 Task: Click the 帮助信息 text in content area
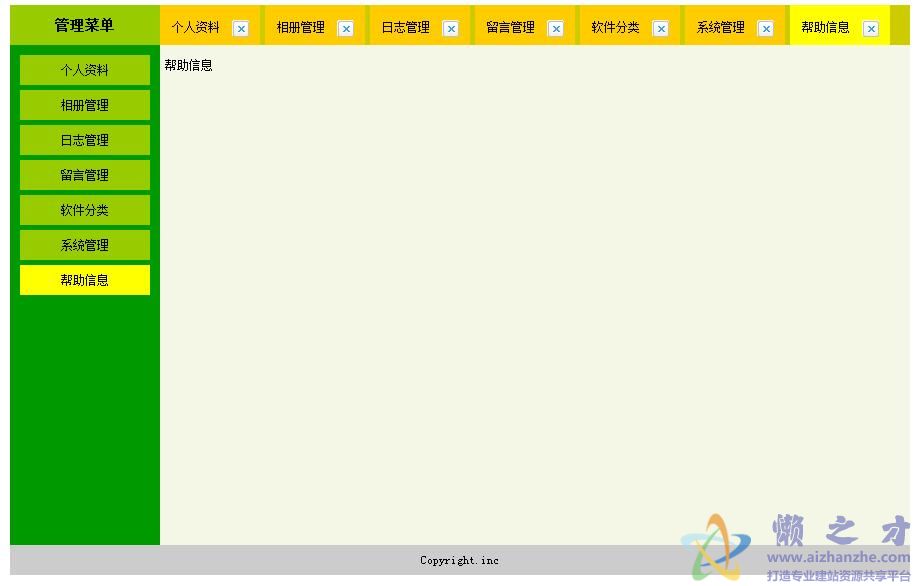[x=188, y=65]
